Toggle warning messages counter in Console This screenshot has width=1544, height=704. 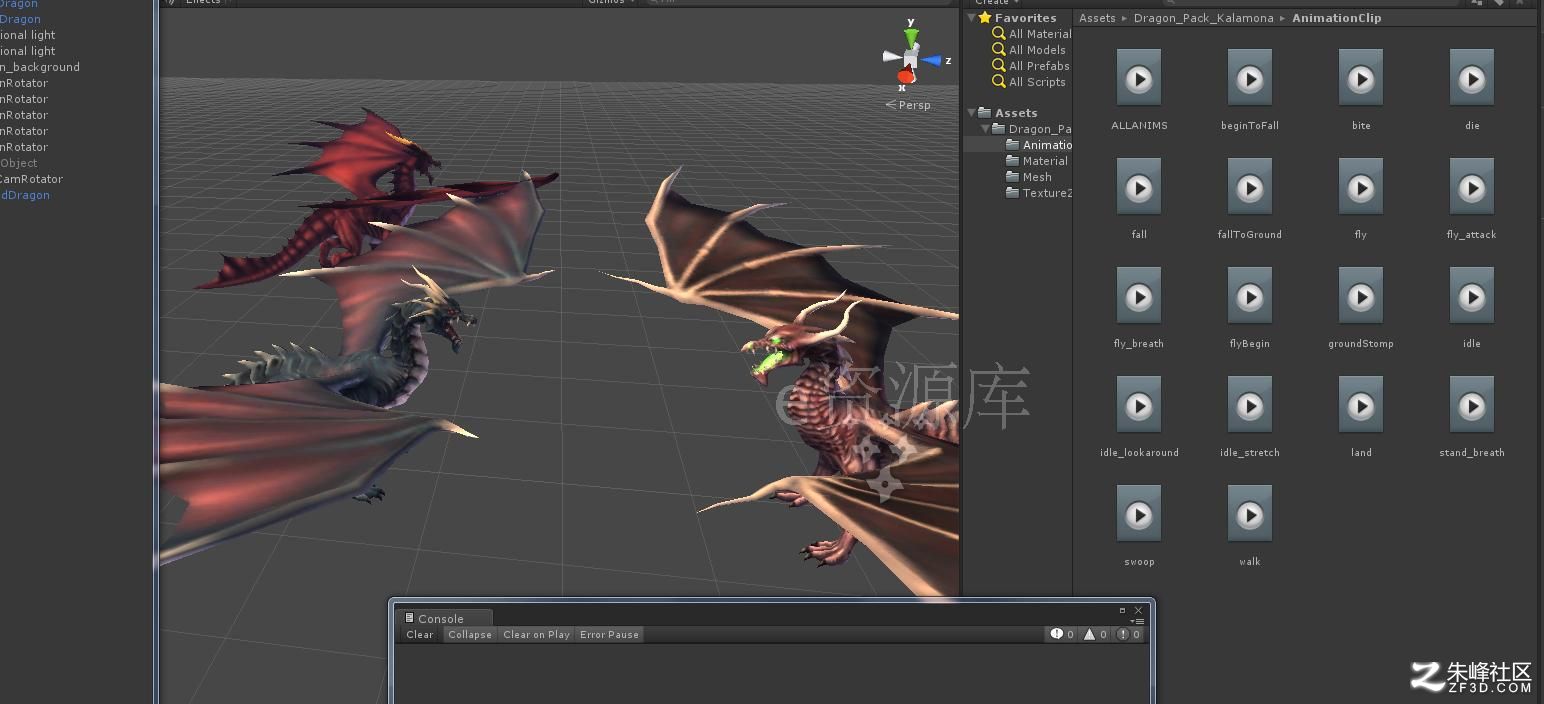click(1096, 634)
